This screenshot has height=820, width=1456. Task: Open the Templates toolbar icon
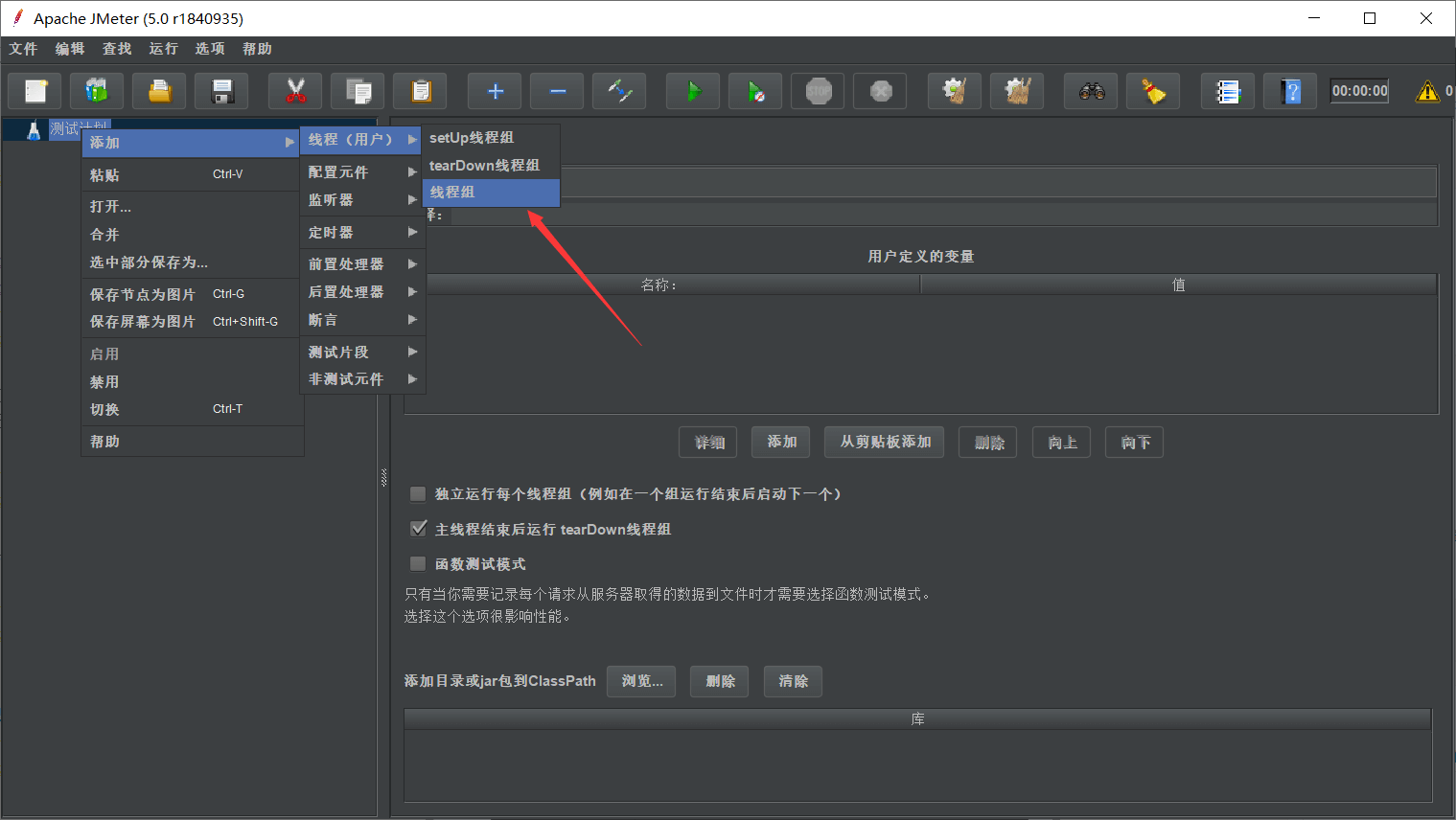pyautogui.click(x=97, y=91)
